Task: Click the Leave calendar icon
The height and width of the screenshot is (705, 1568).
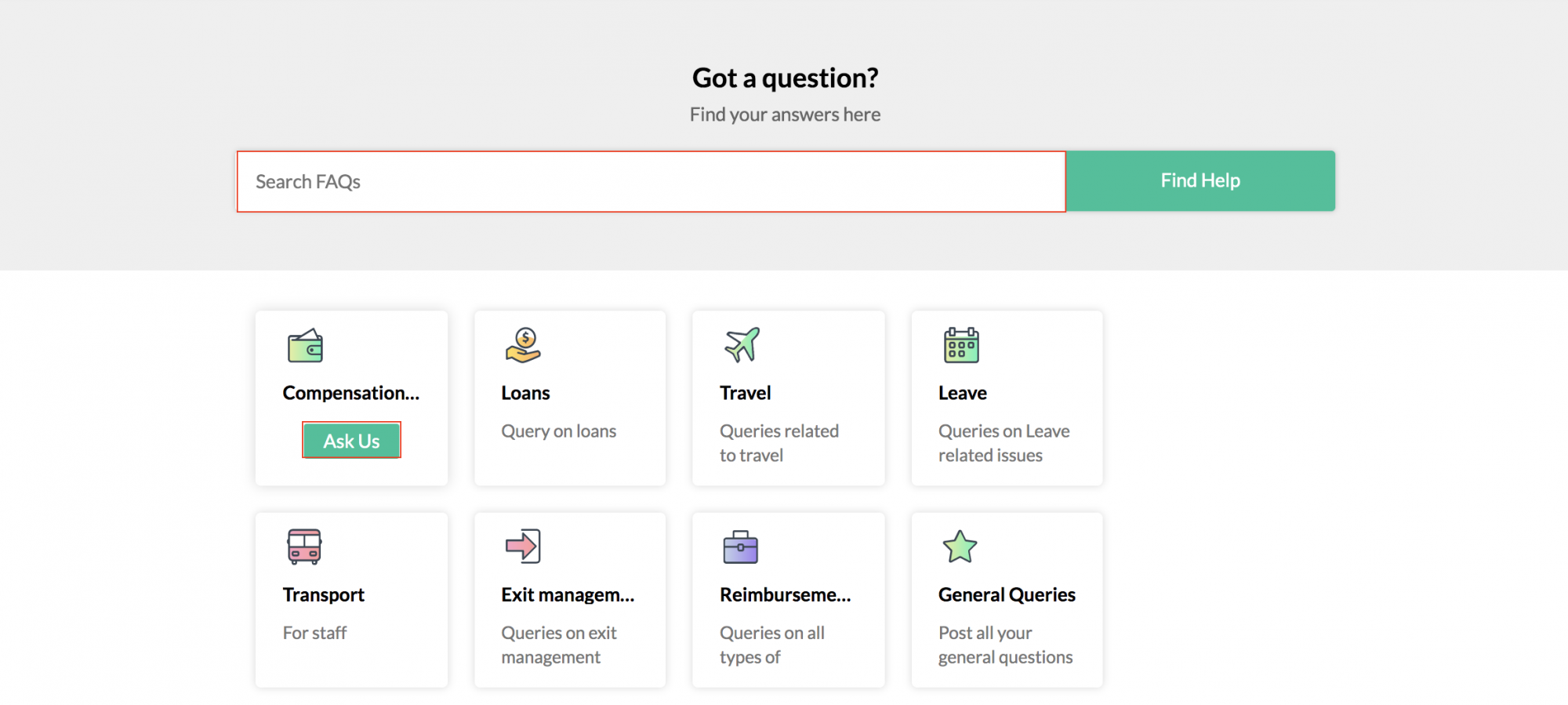Action: point(961,345)
